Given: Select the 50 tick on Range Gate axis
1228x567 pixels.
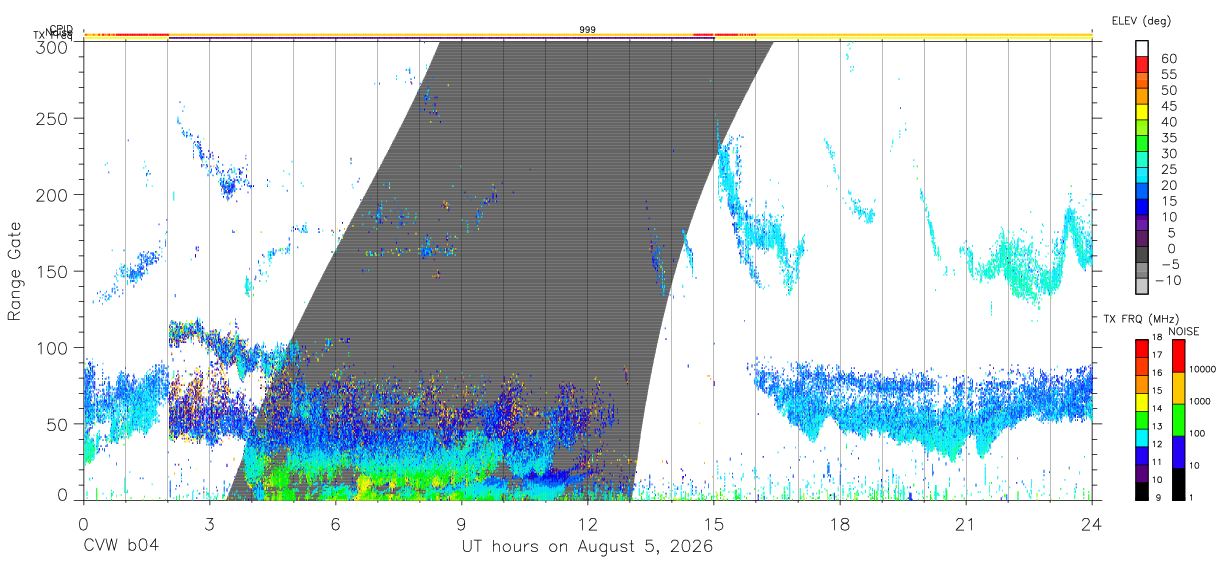Looking at the screenshot, I should pyautogui.click(x=56, y=424).
